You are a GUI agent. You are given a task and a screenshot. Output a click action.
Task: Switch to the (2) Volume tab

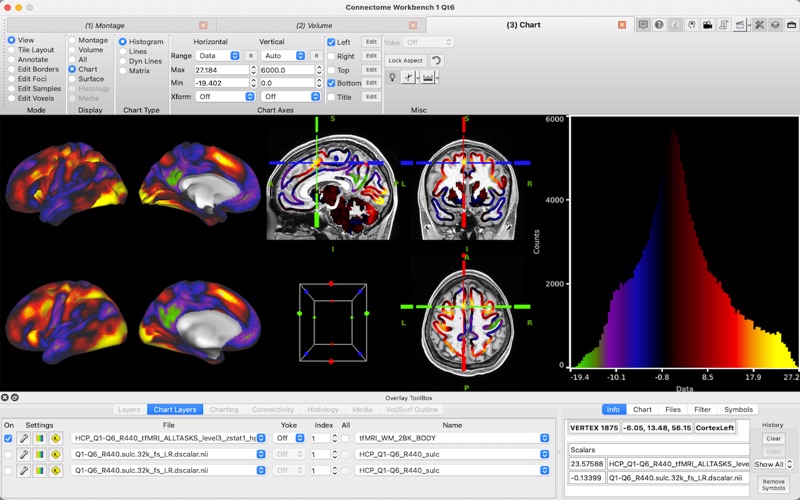coord(314,26)
